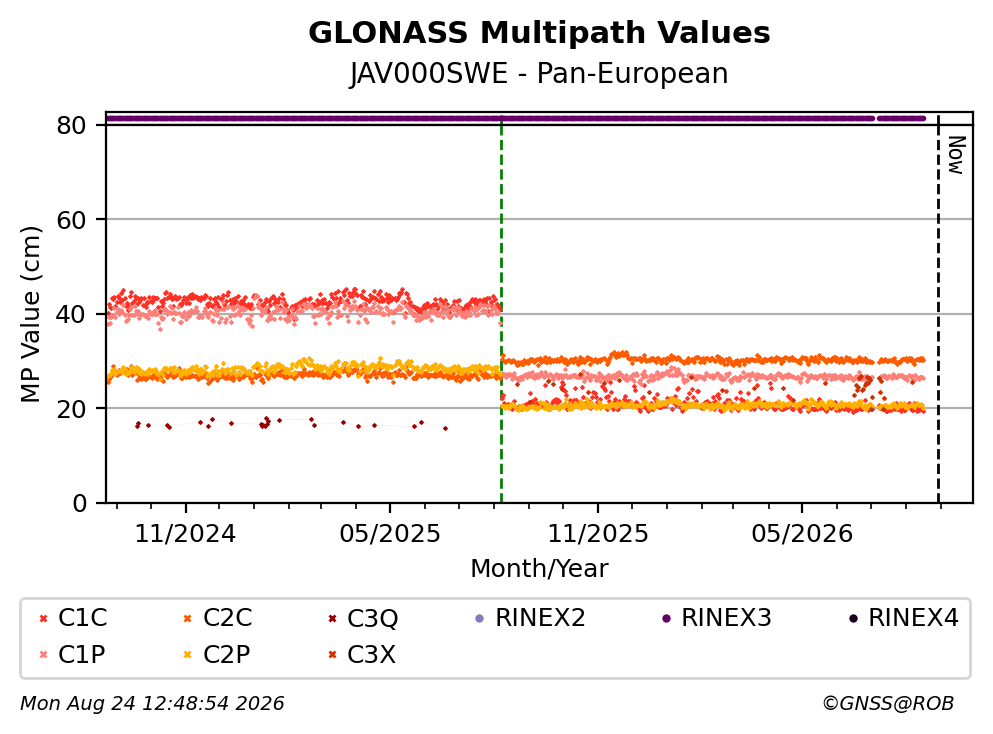Select the RINEX3 legend label
993x734 pixels.
point(726,618)
